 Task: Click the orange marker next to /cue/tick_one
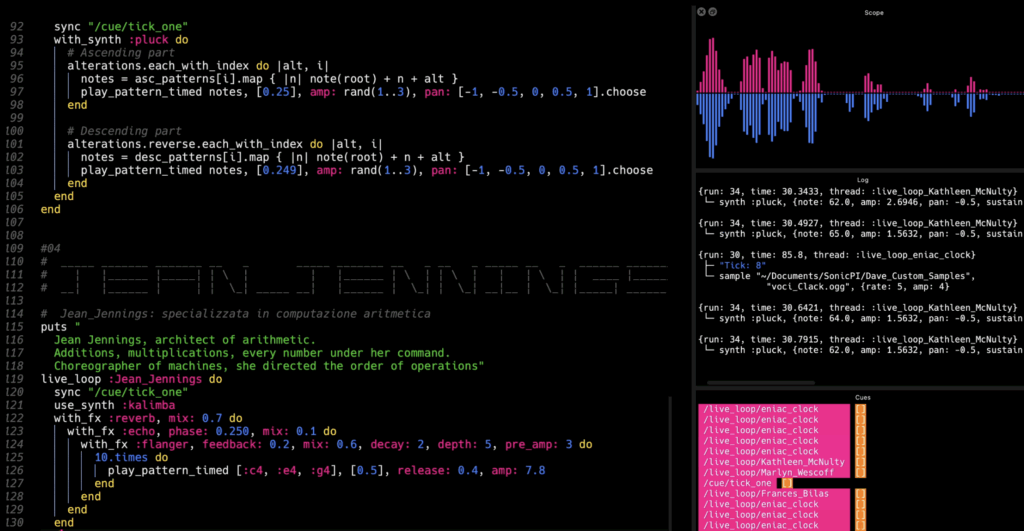pos(786,484)
